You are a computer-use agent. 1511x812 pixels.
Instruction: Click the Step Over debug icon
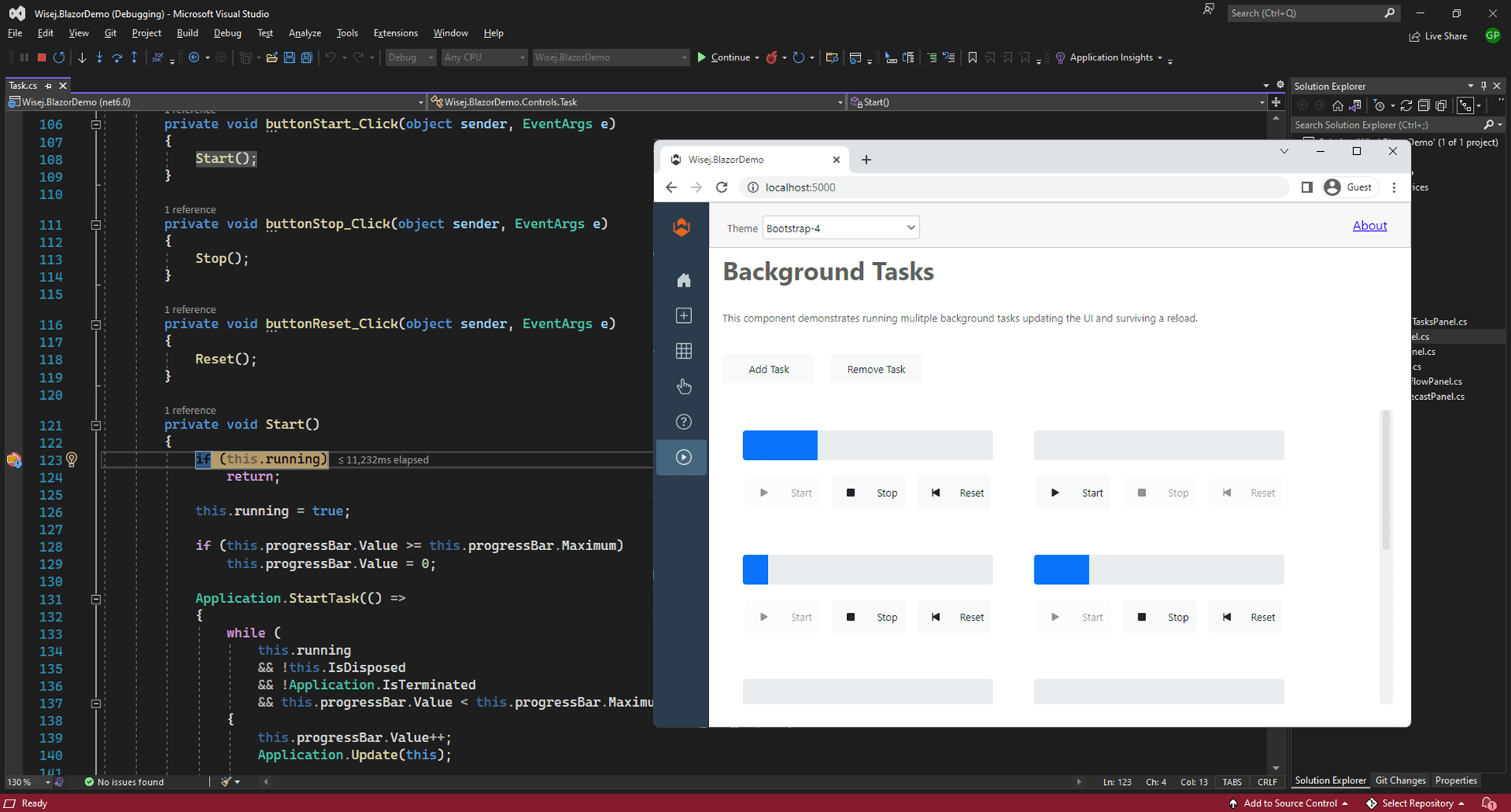click(117, 57)
